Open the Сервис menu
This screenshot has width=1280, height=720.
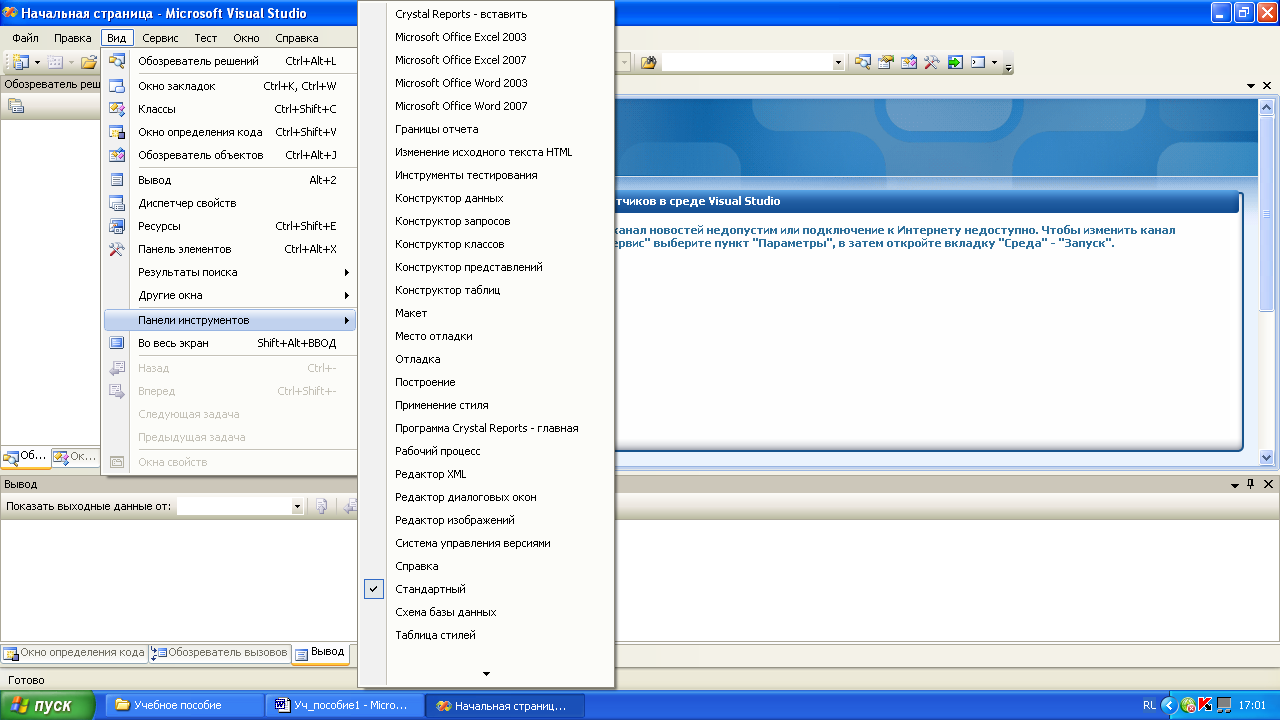(160, 38)
